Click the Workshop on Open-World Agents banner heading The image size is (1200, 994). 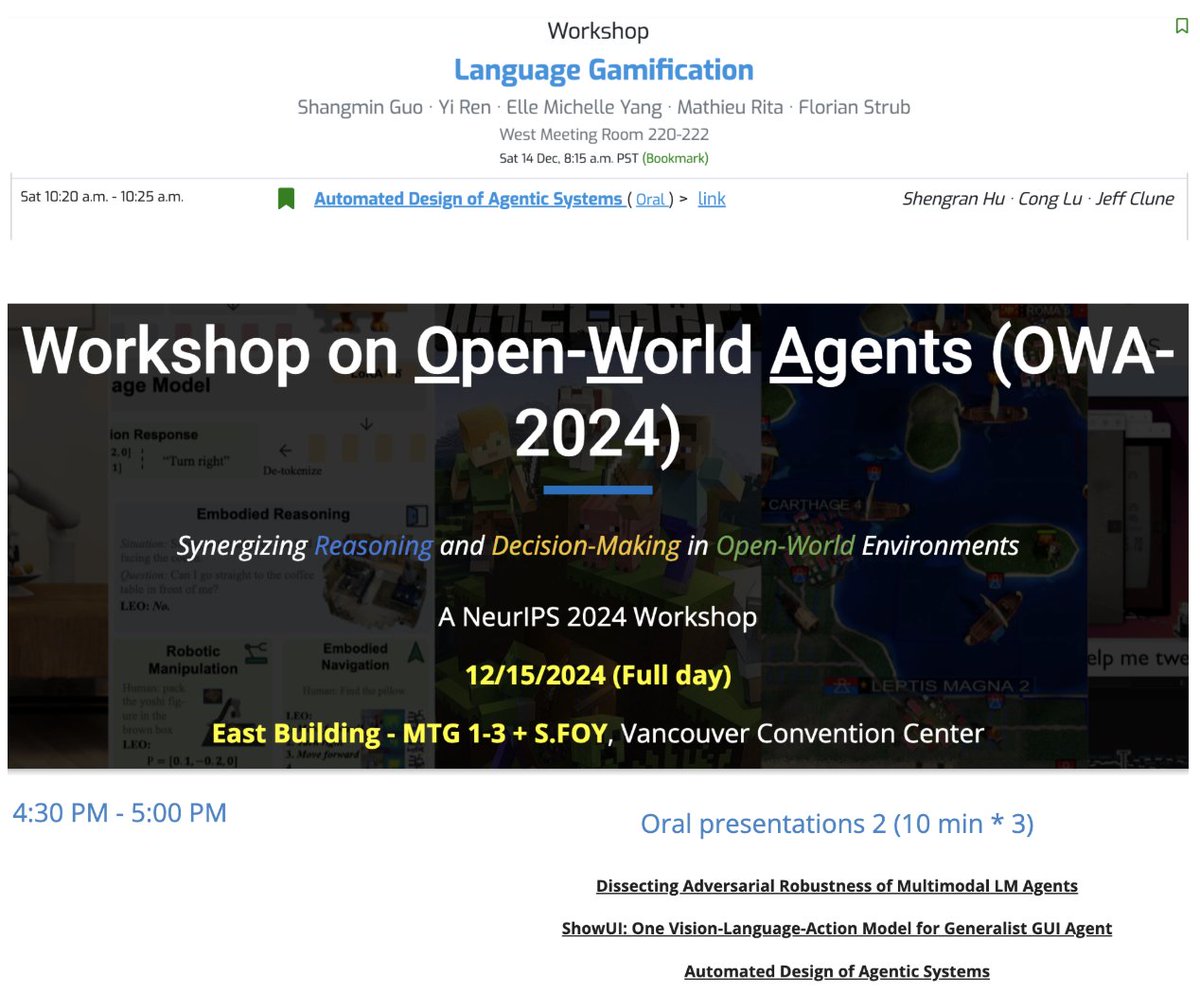pyautogui.click(x=598, y=393)
